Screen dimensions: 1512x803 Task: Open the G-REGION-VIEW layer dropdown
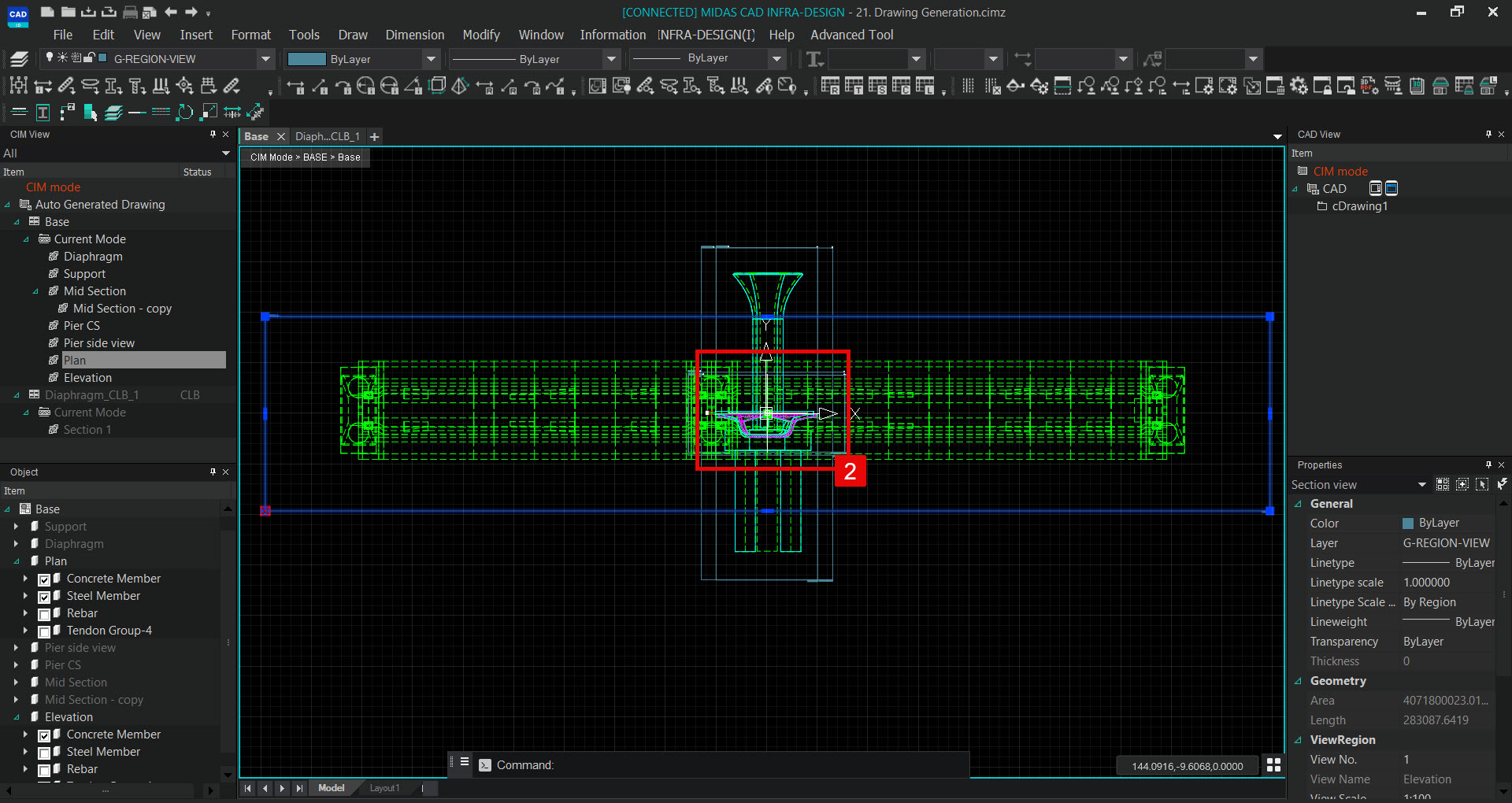pos(265,58)
